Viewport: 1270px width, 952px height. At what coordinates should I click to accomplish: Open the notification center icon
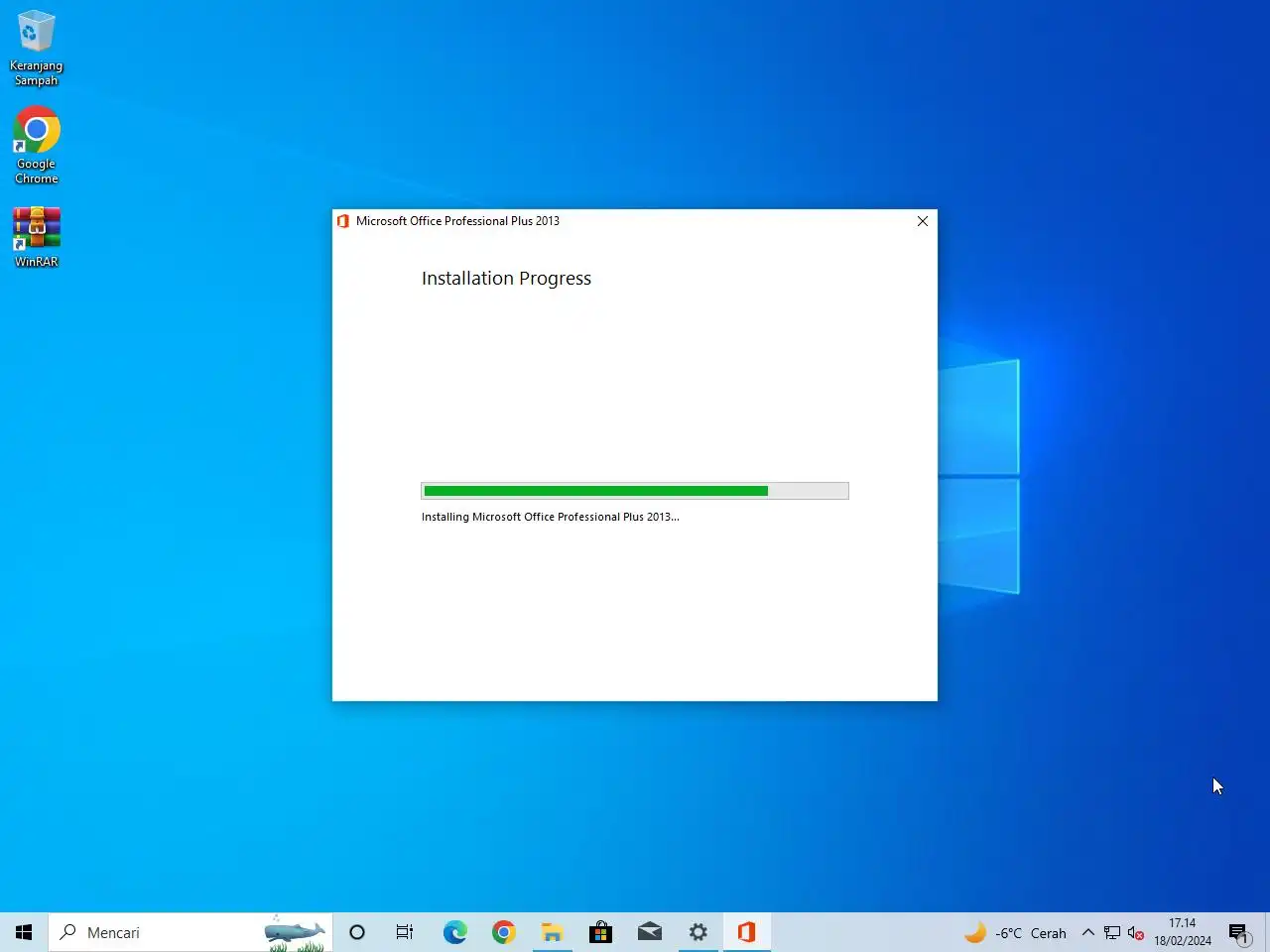[x=1238, y=932]
